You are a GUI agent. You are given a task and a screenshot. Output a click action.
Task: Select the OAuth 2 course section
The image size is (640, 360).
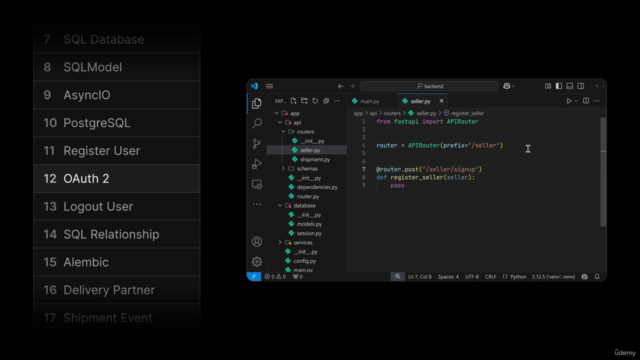117,178
